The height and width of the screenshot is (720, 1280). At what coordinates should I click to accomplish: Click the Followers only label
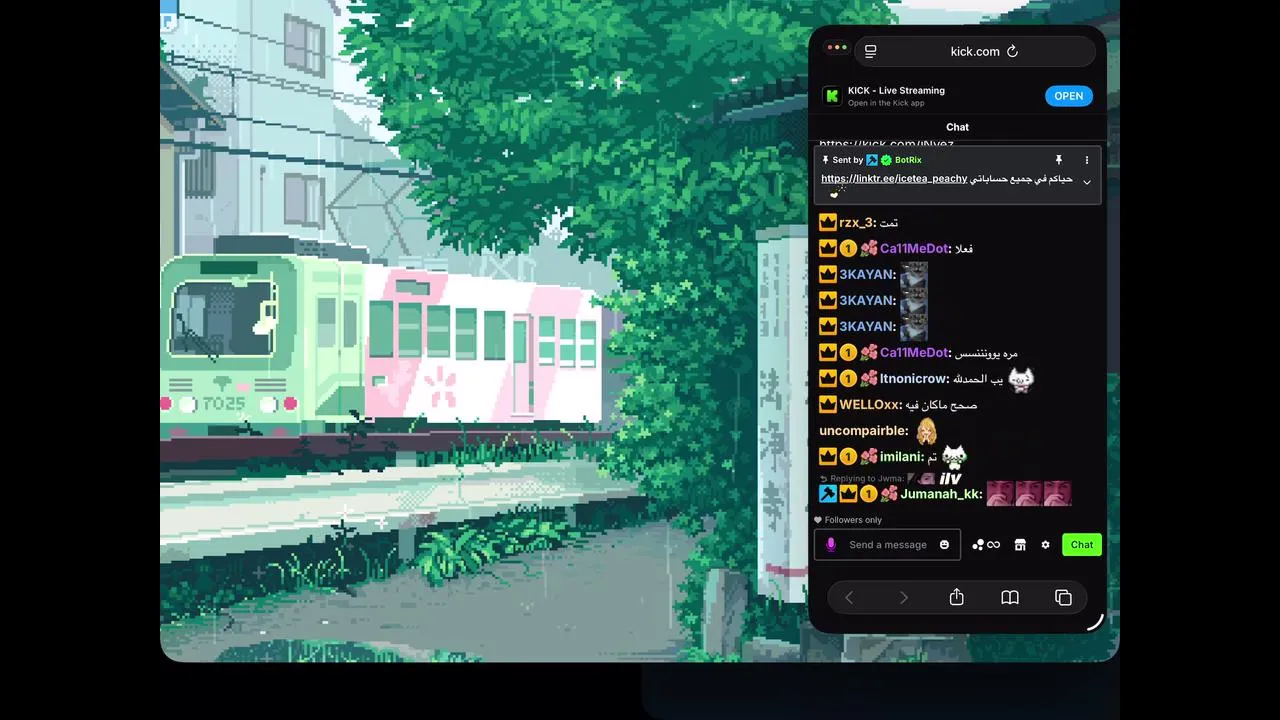coord(853,520)
